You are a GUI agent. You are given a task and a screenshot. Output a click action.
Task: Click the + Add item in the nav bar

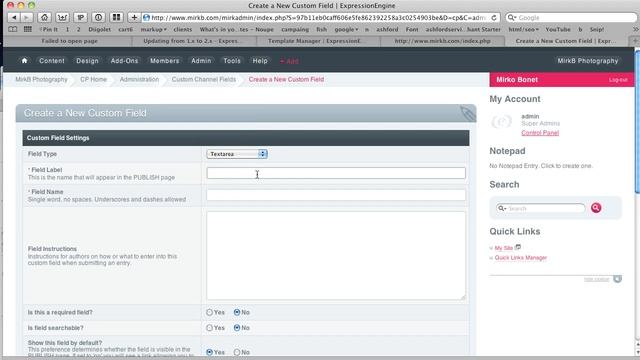(289, 61)
